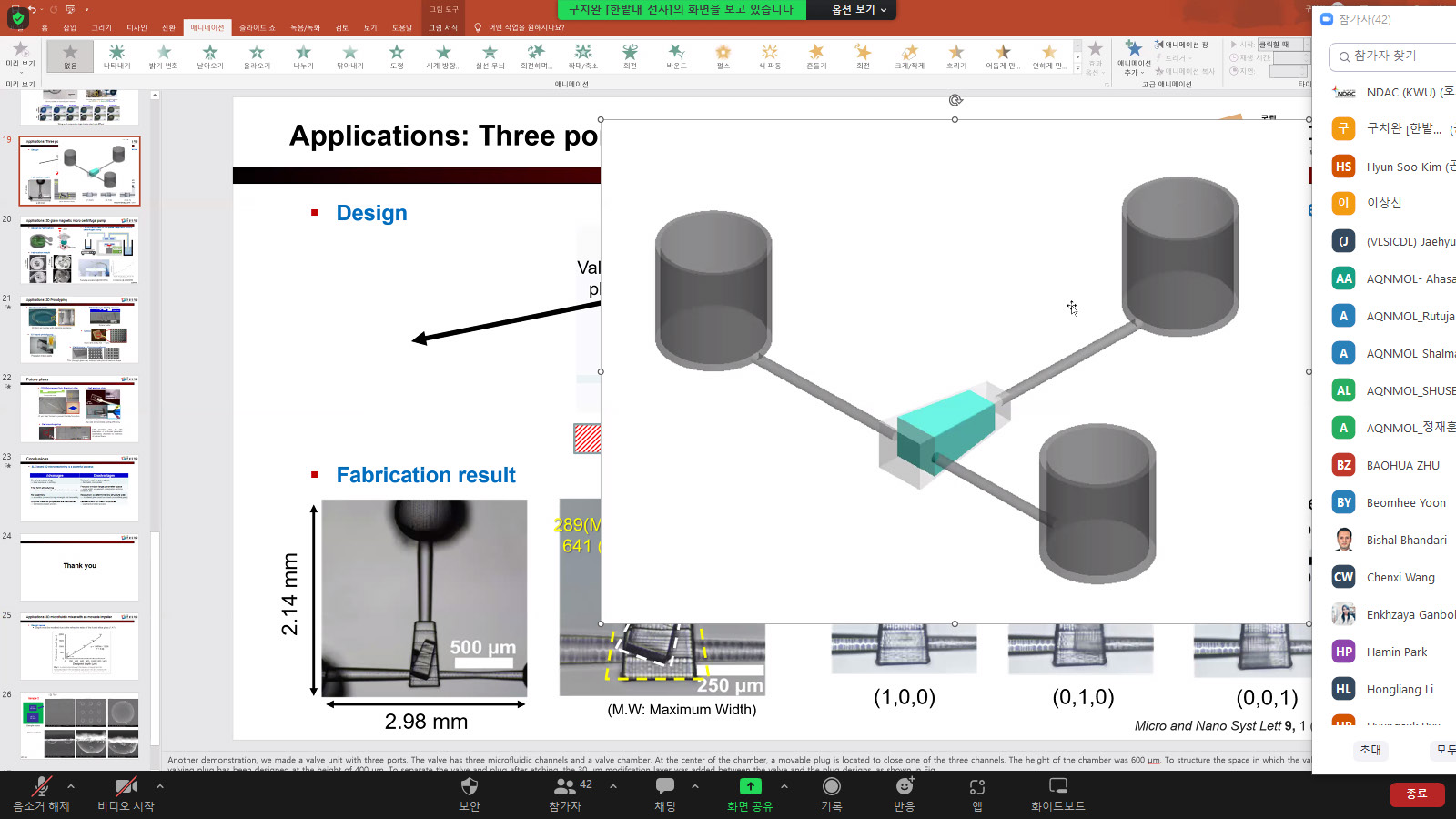Apply the 실선 무늬 animation effect
This screenshot has width=1456, height=819.
[490, 56]
